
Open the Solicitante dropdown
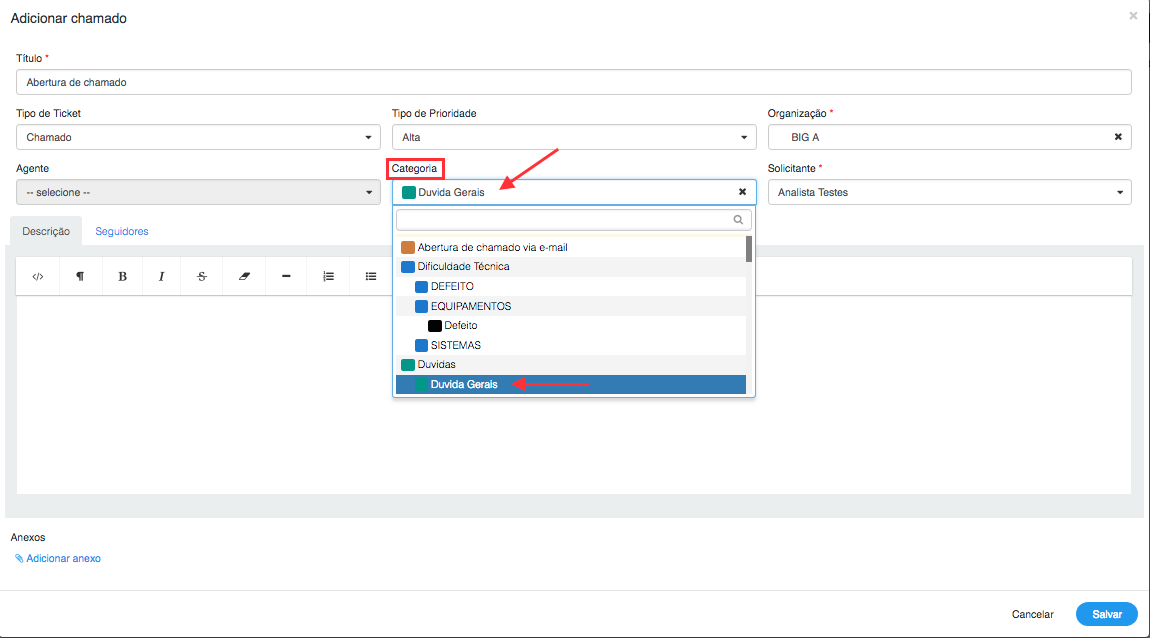tap(948, 192)
